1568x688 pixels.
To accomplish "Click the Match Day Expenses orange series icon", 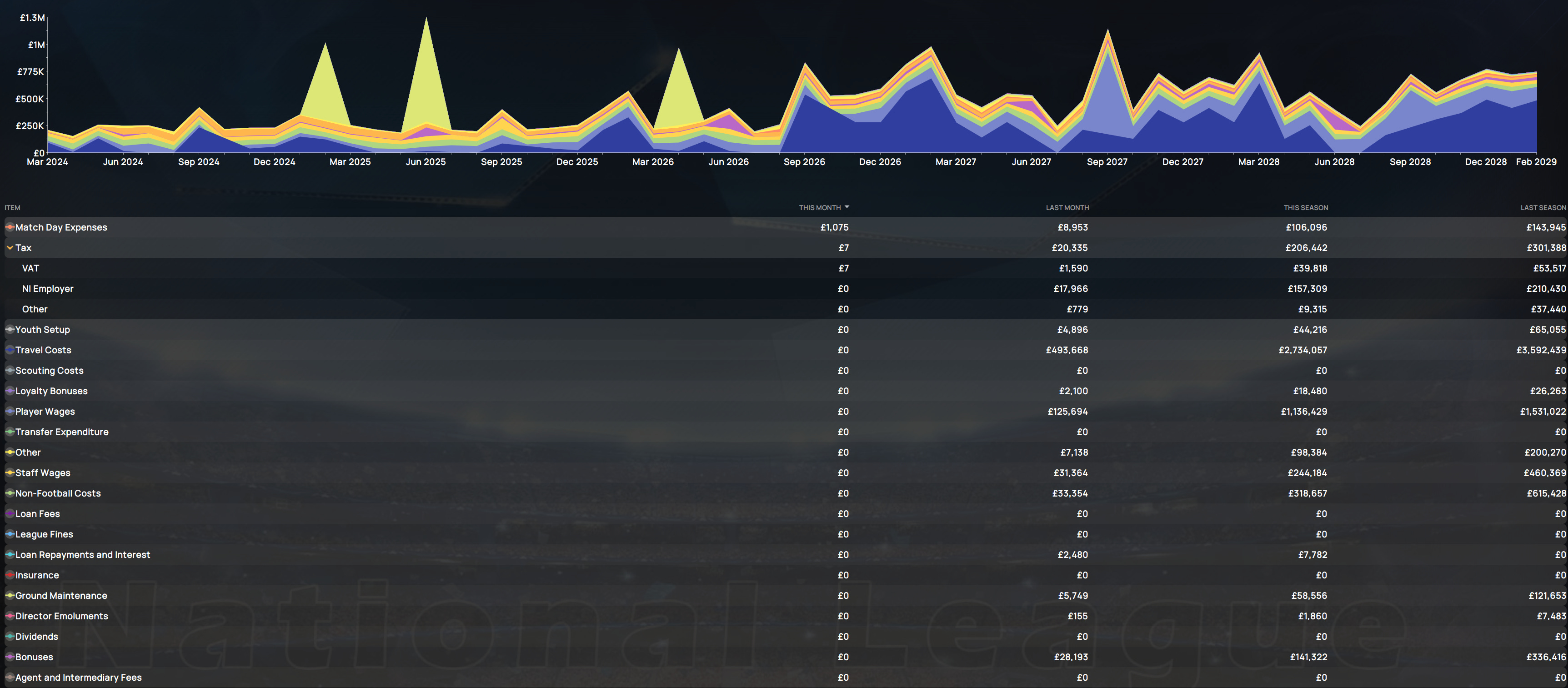I will [10, 227].
